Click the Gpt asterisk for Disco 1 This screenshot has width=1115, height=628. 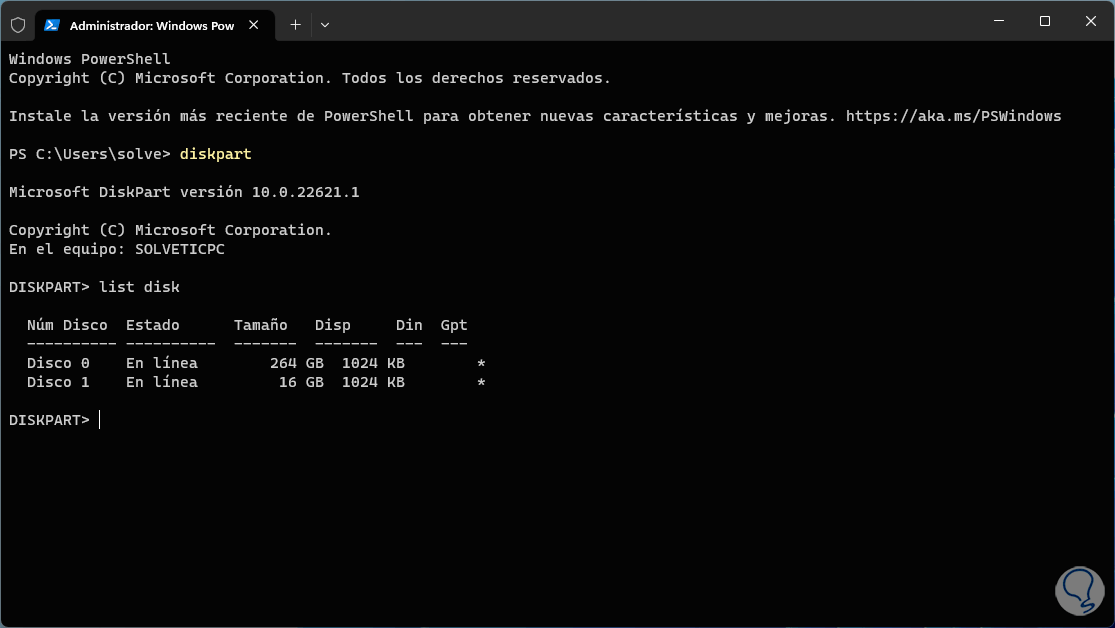[481, 383]
